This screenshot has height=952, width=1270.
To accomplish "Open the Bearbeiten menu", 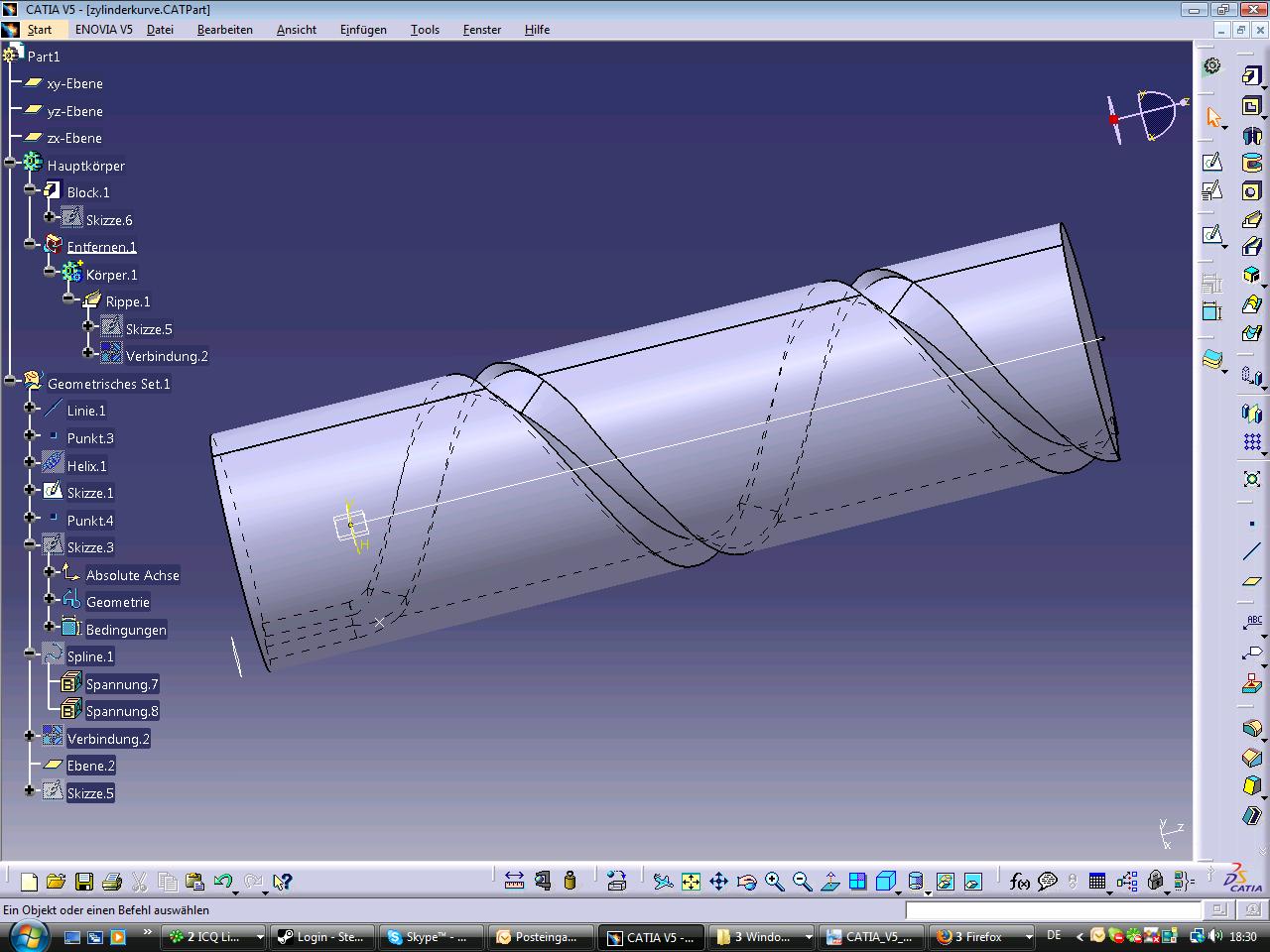I will pyautogui.click(x=225, y=30).
